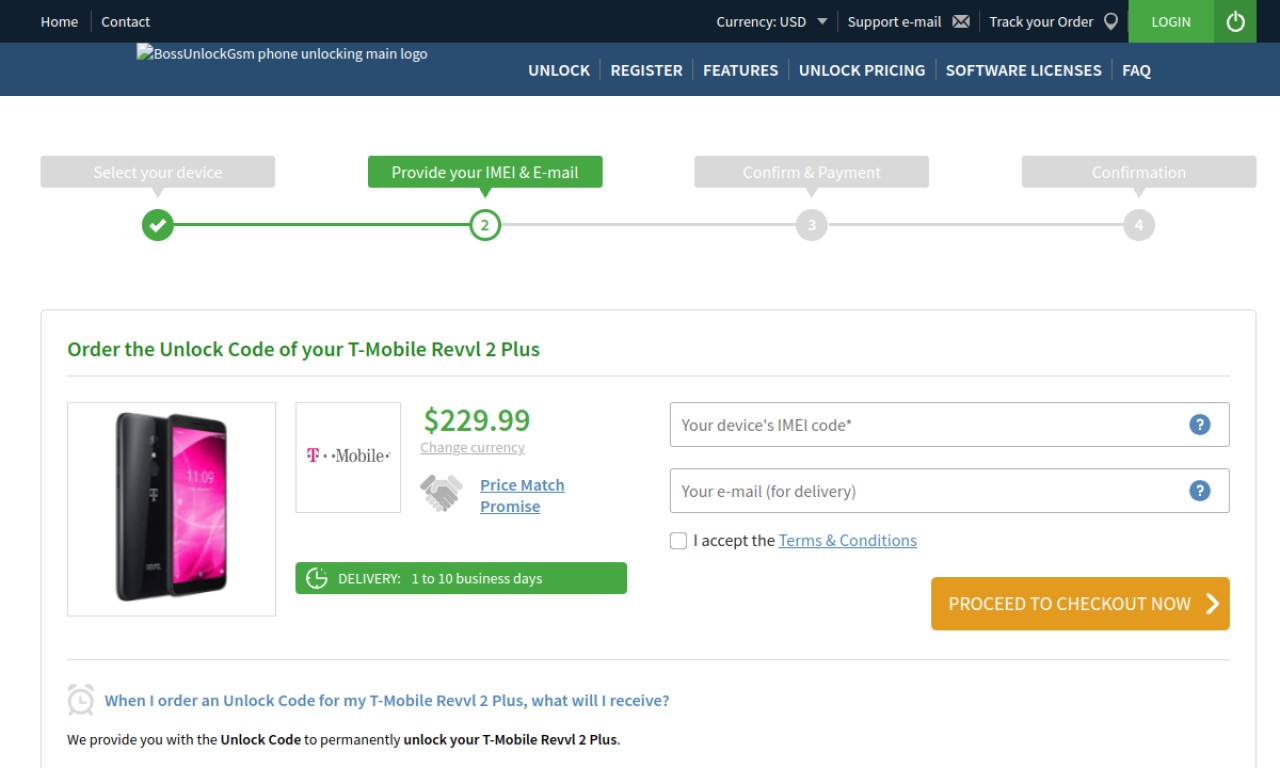Focus the device's IMEI code field
The height and width of the screenshot is (768, 1280).
click(x=949, y=425)
